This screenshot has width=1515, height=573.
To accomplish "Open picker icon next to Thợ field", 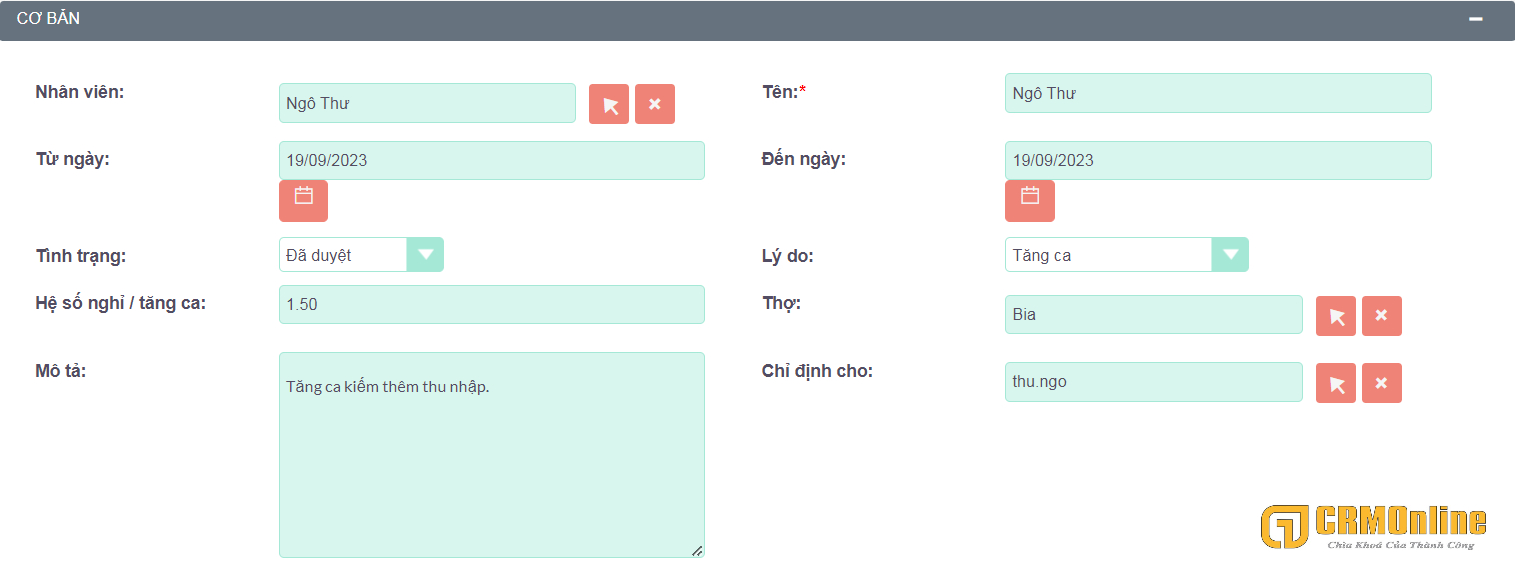I will tap(1336, 316).
